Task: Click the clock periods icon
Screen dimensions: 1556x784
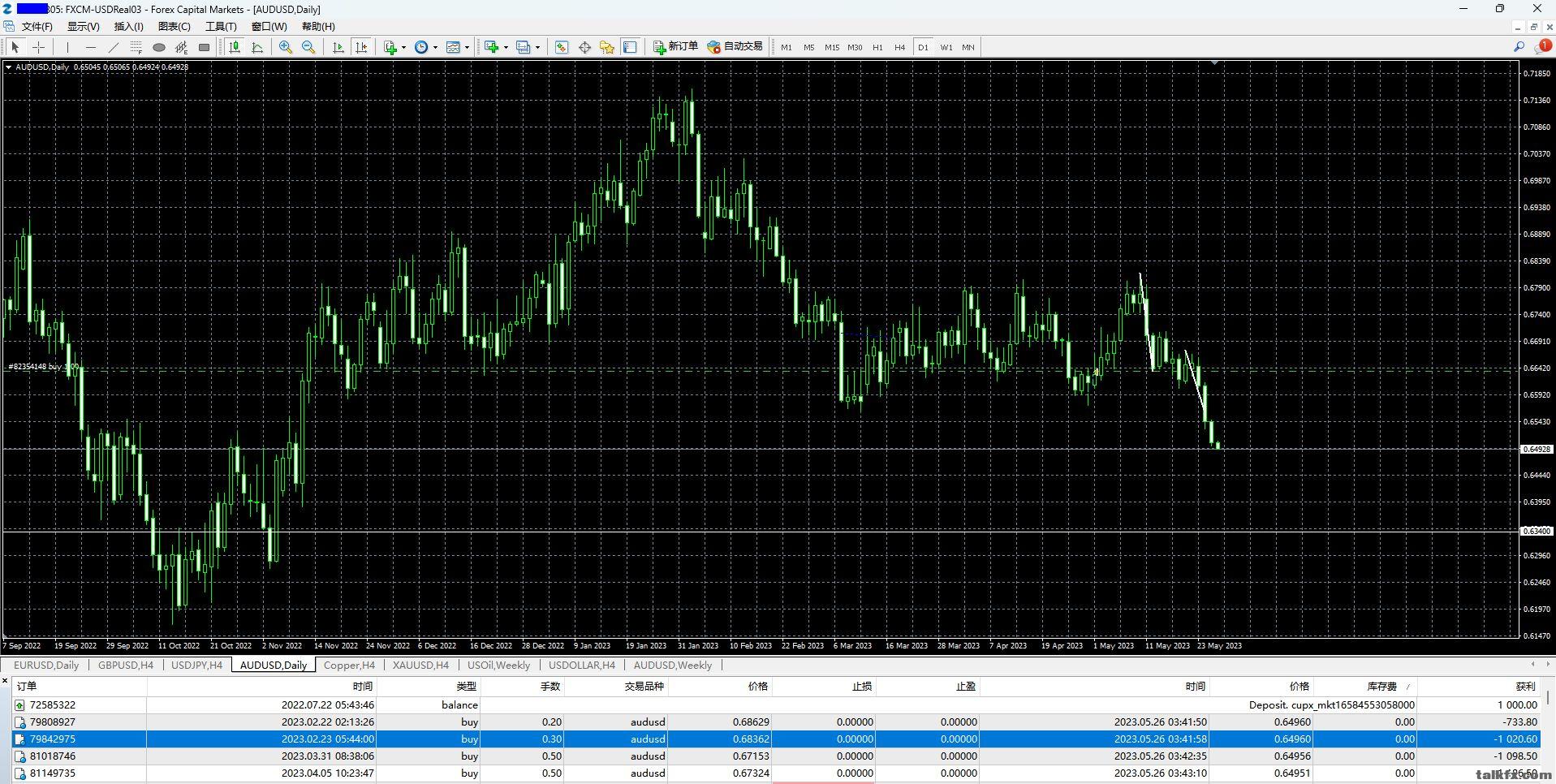Action: (x=421, y=47)
